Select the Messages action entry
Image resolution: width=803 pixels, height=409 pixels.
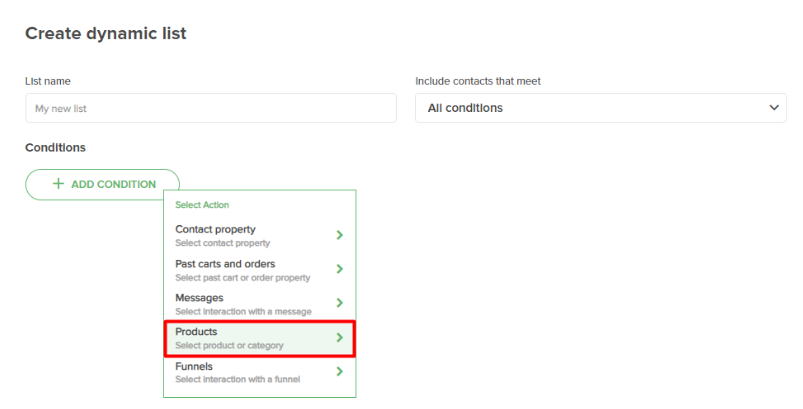point(260,304)
